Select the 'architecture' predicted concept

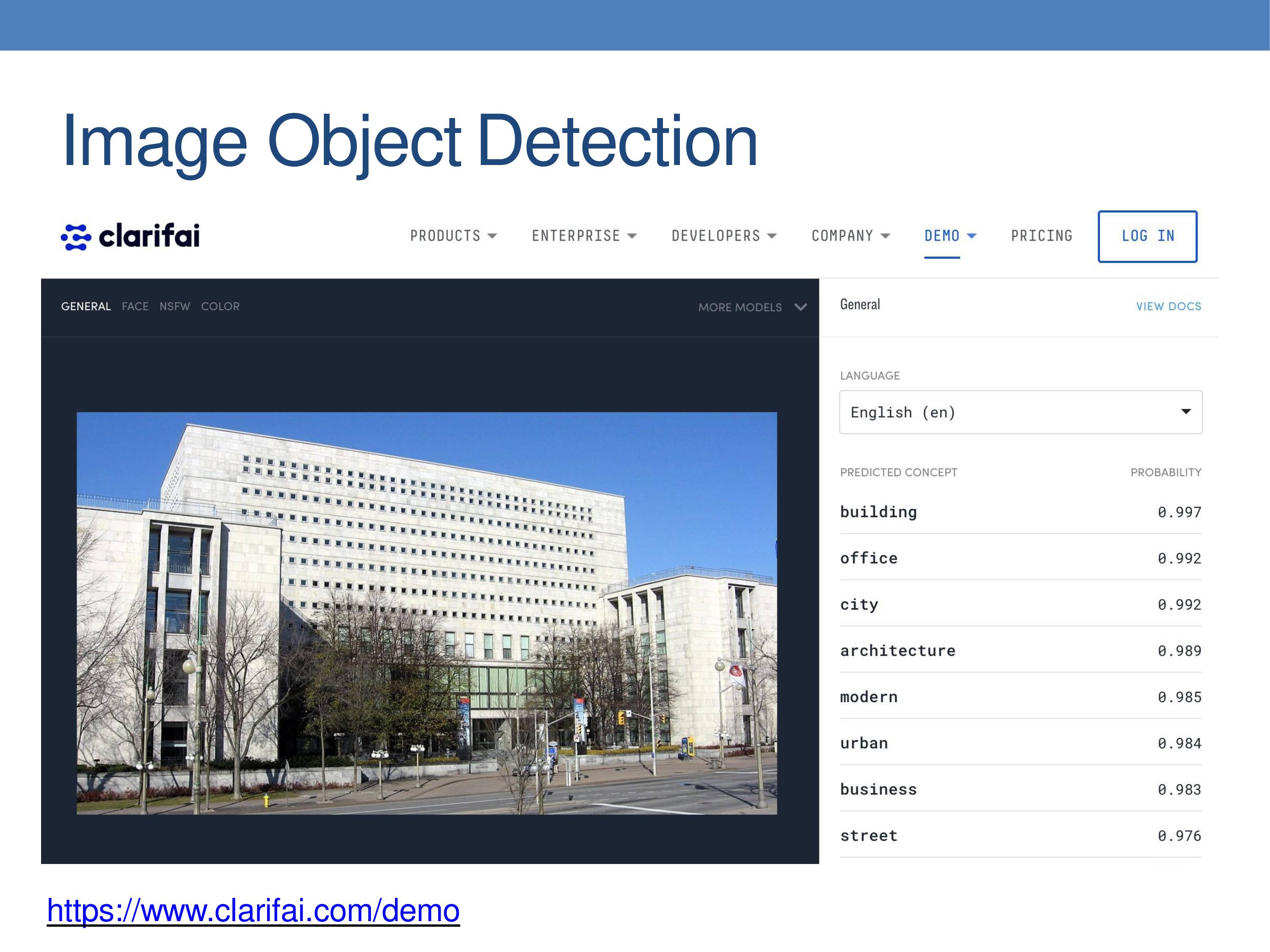(x=897, y=651)
